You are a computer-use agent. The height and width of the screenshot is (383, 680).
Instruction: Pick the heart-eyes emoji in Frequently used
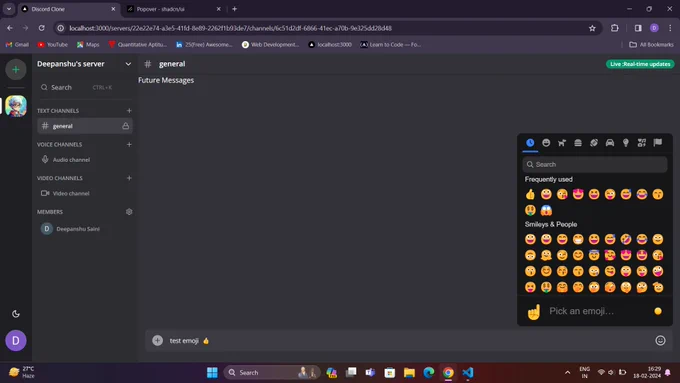578,194
